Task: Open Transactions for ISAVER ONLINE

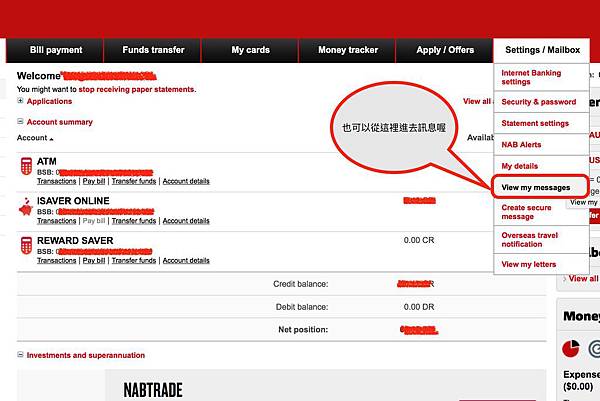Action: coord(57,221)
